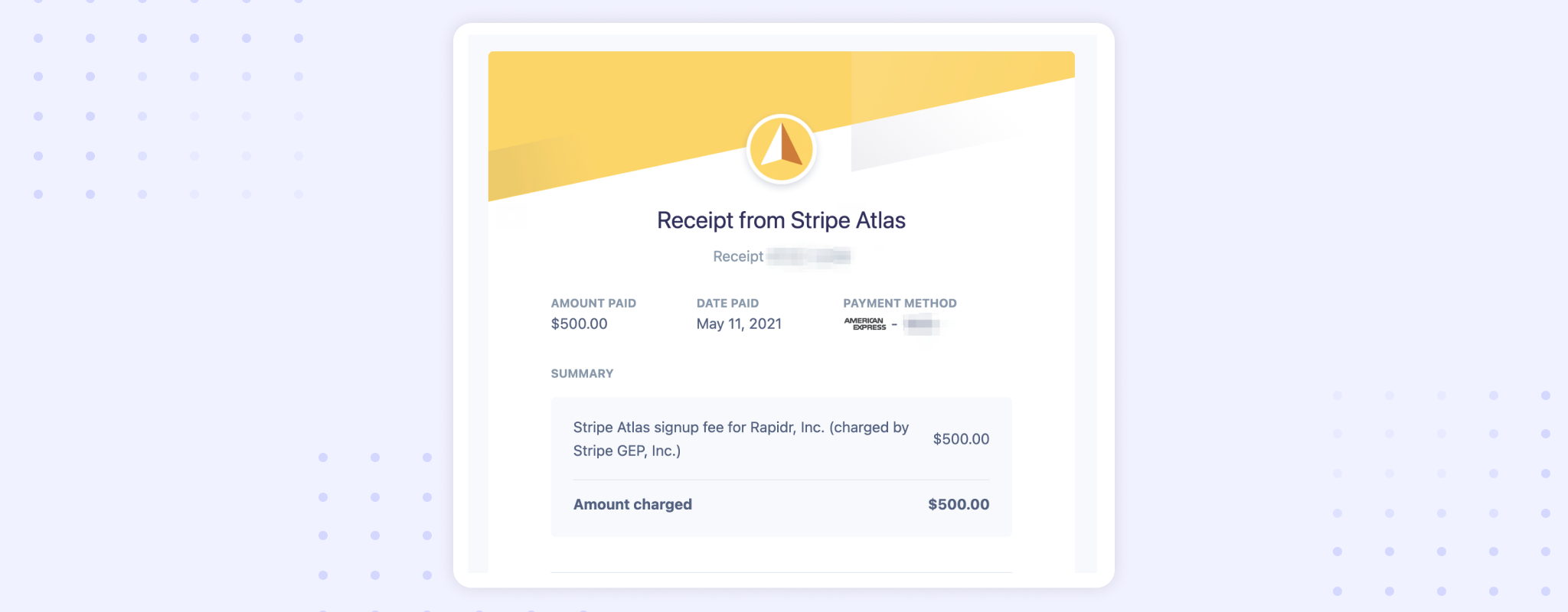
Task: Click the blurred card number digits
Action: coord(920,324)
